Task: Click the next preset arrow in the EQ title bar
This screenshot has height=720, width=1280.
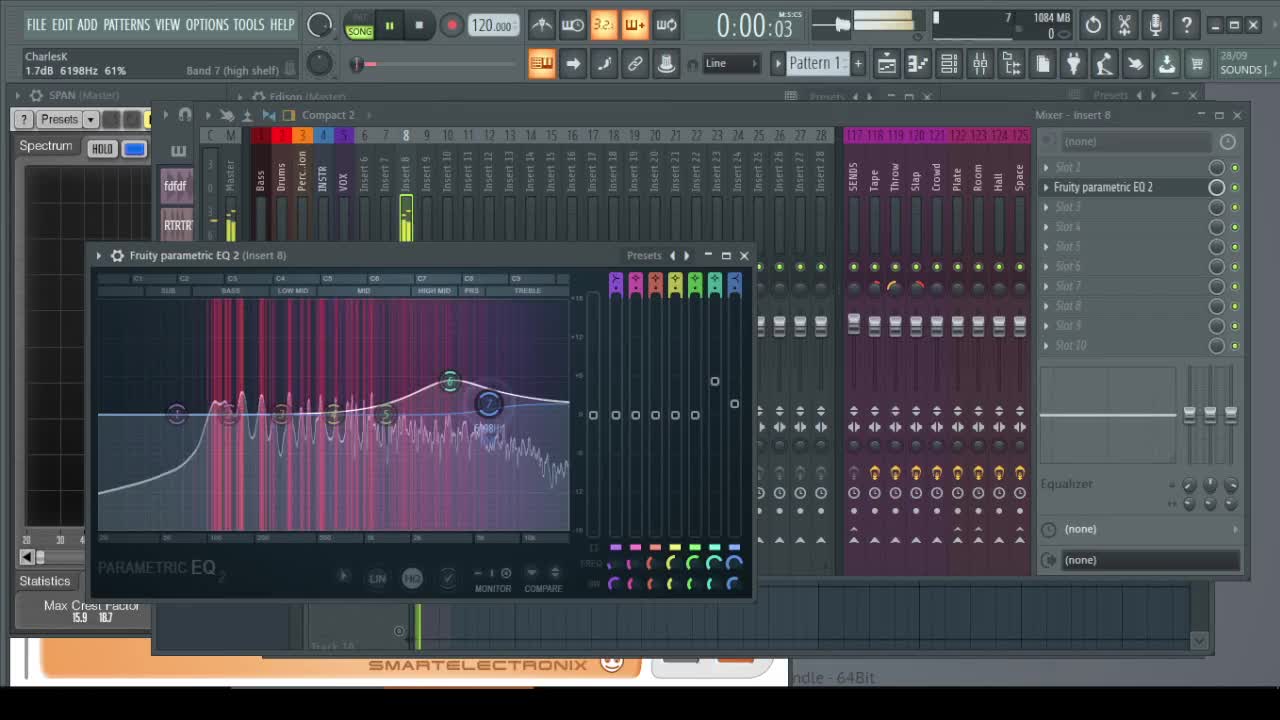Action: pos(686,256)
